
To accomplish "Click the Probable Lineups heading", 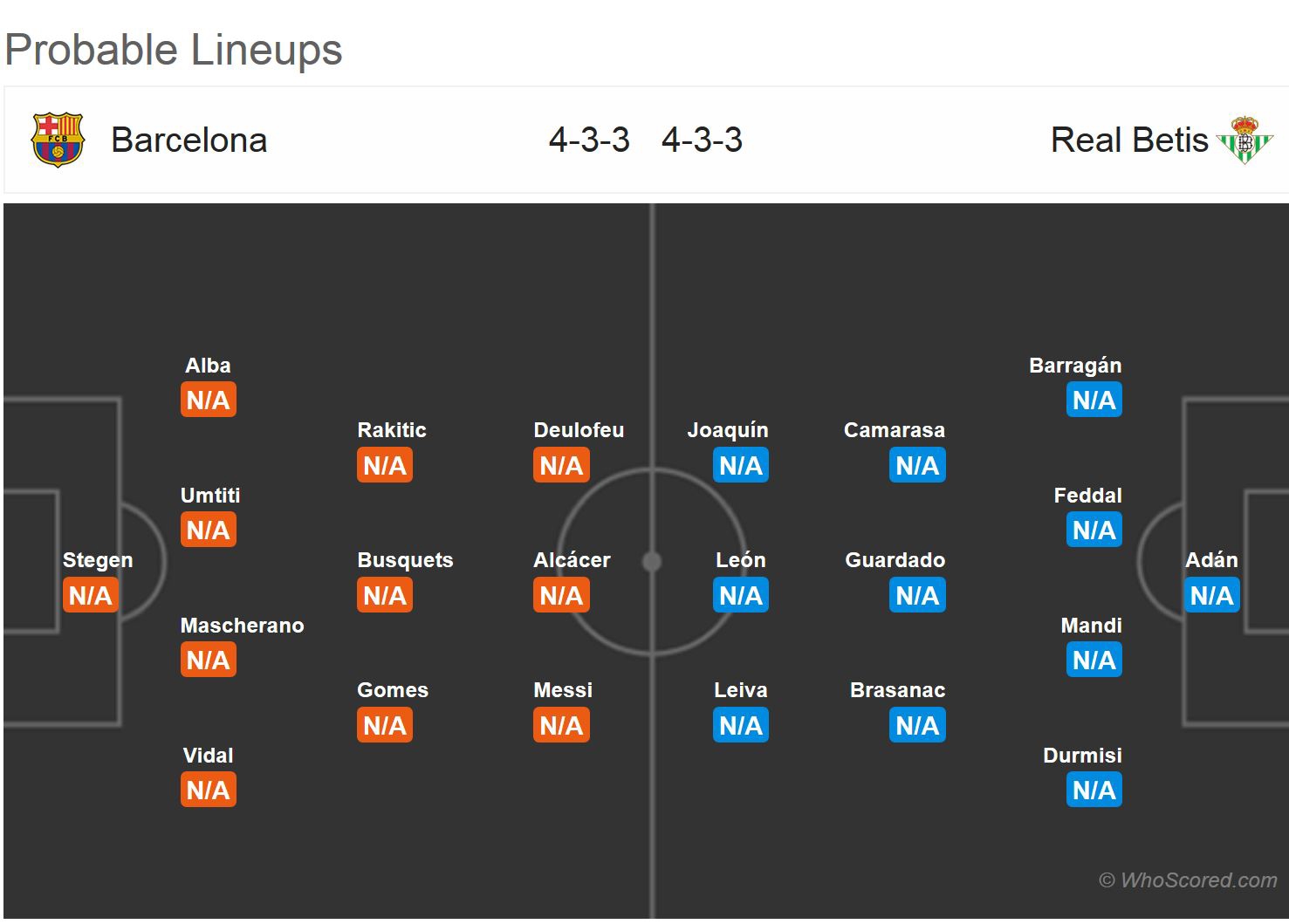I will click(x=174, y=50).
